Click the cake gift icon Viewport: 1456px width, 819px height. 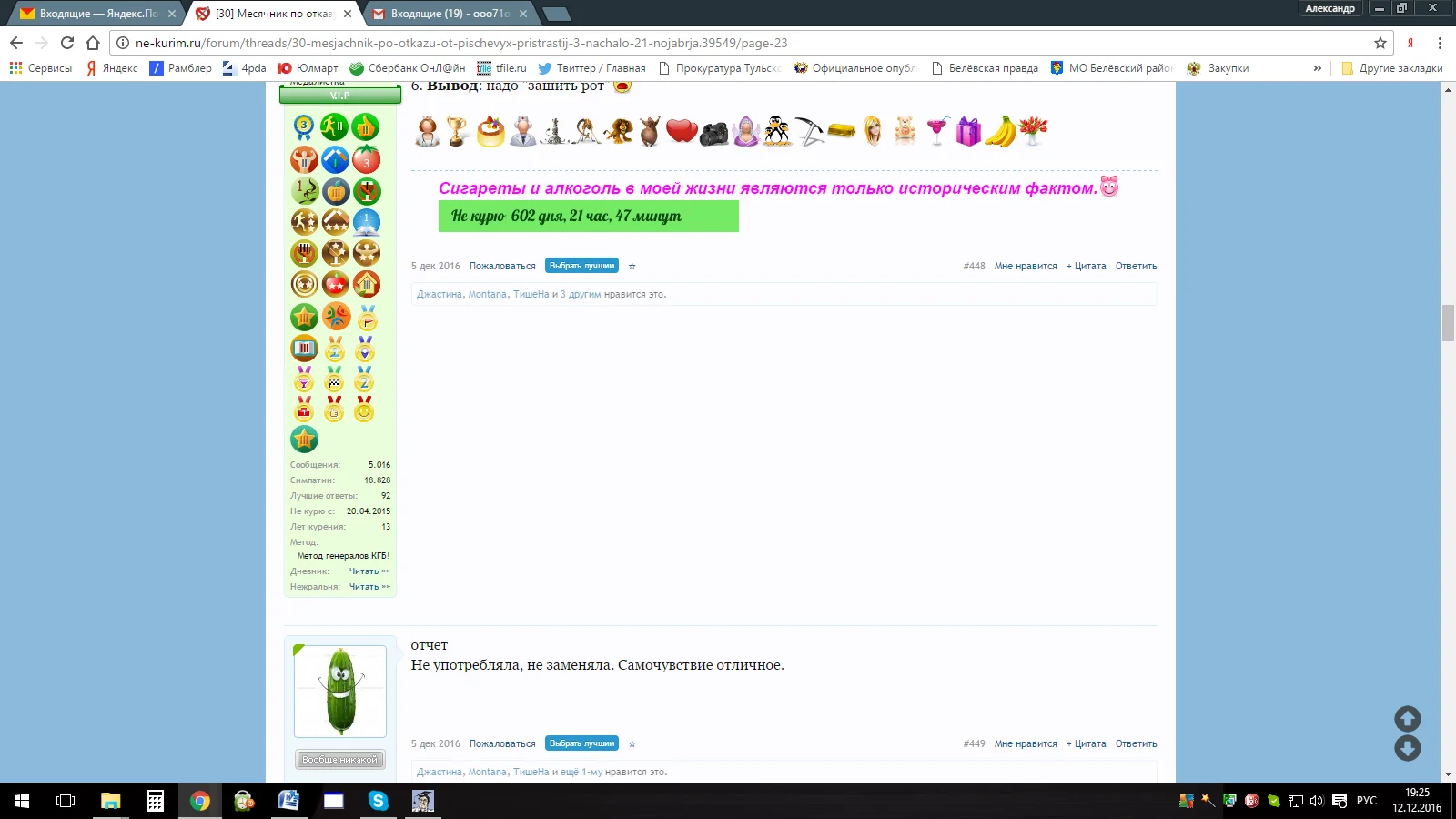coord(490,132)
